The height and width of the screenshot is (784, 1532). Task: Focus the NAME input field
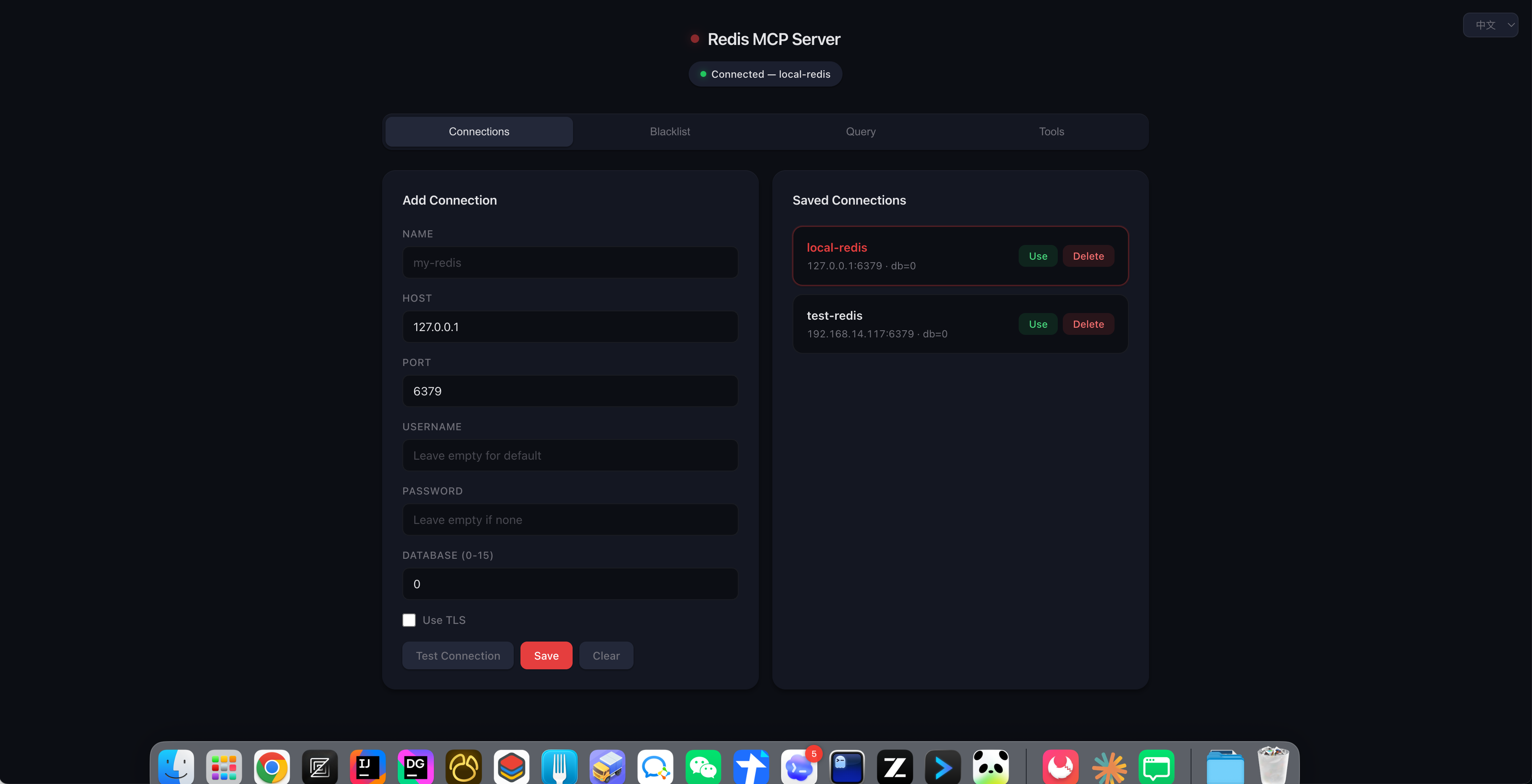570,263
